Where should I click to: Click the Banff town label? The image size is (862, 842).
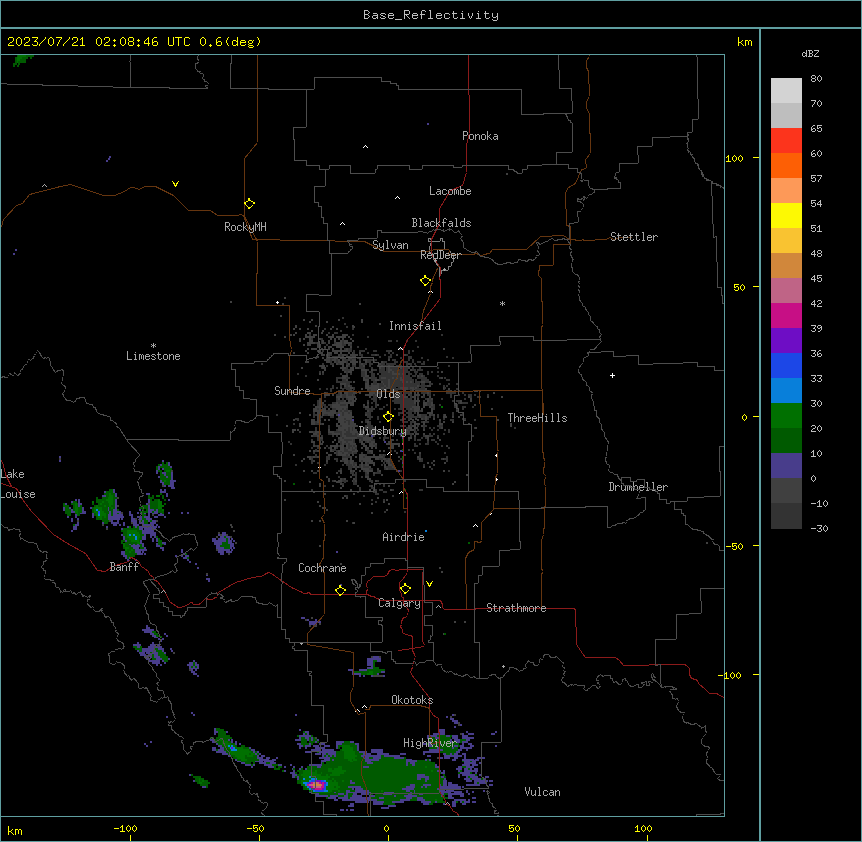[x=124, y=567]
